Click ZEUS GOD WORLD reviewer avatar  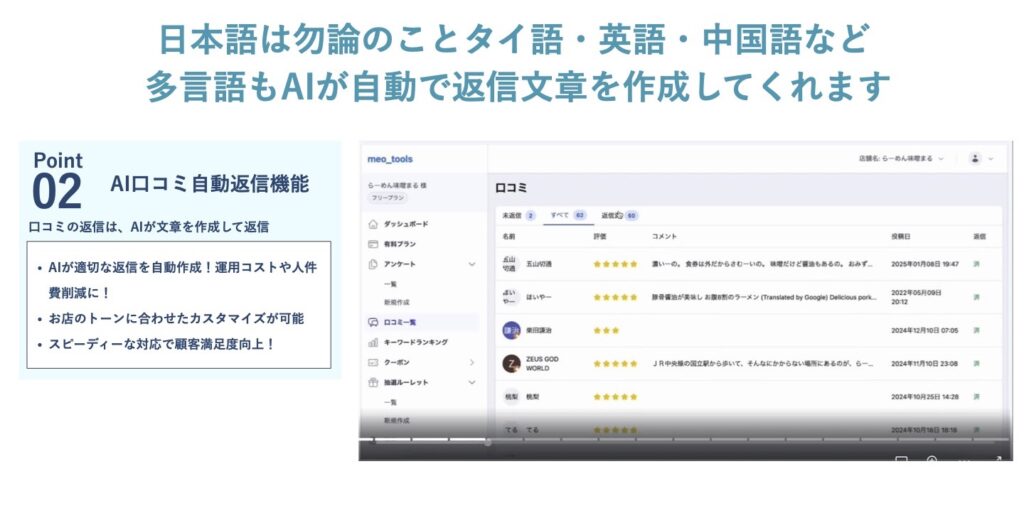point(510,363)
